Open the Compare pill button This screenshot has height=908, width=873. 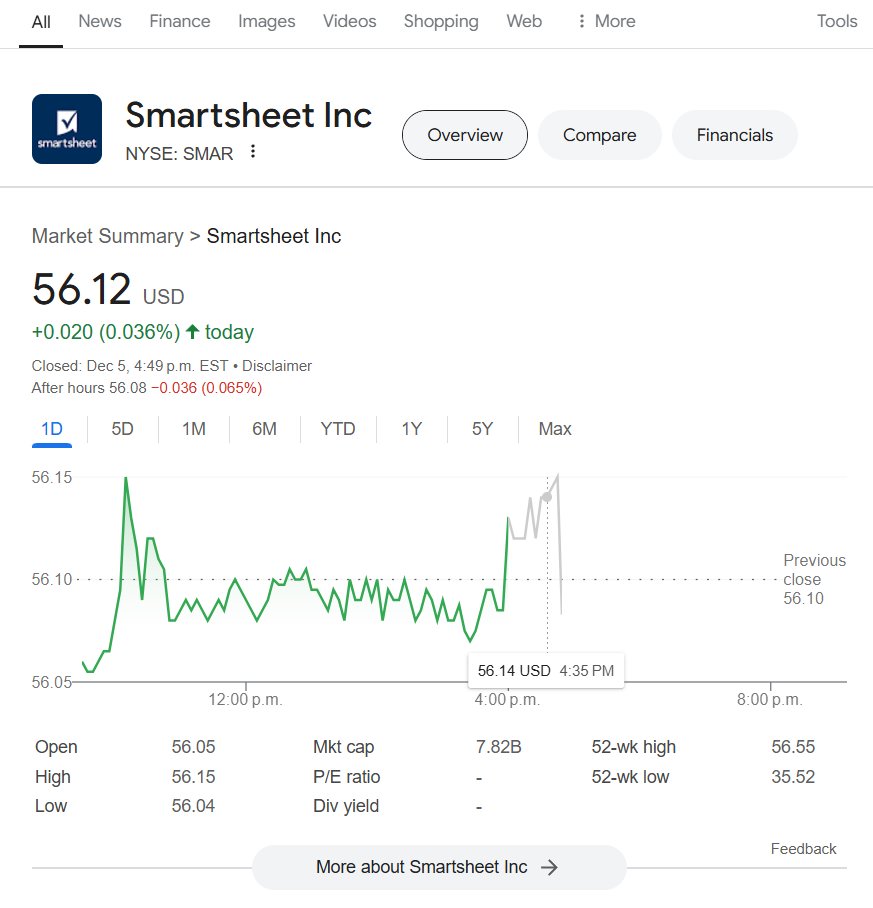pyautogui.click(x=599, y=135)
